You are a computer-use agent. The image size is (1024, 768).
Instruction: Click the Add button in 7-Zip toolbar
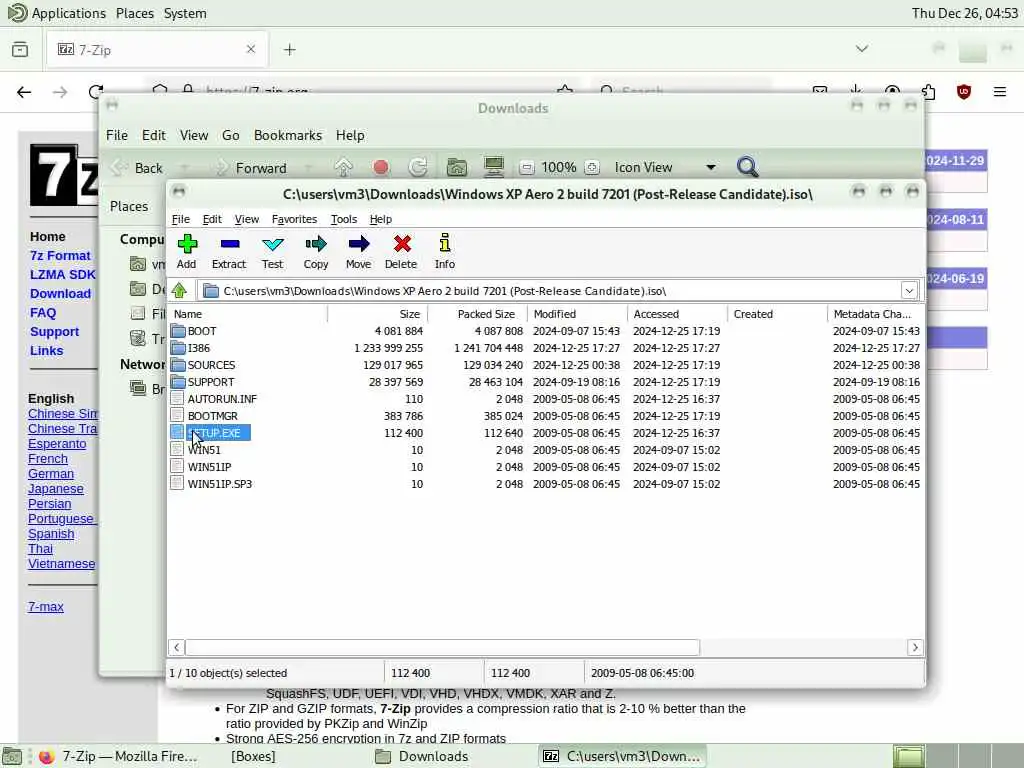coord(187,251)
